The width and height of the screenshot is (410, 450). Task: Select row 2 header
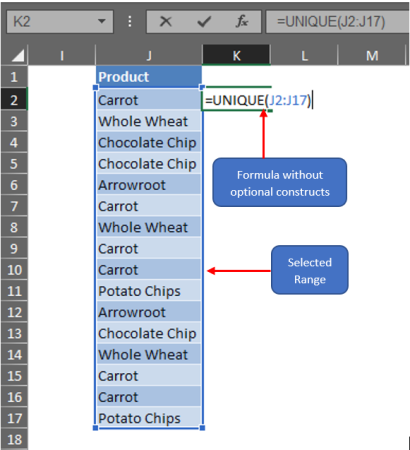tap(14, 100)
